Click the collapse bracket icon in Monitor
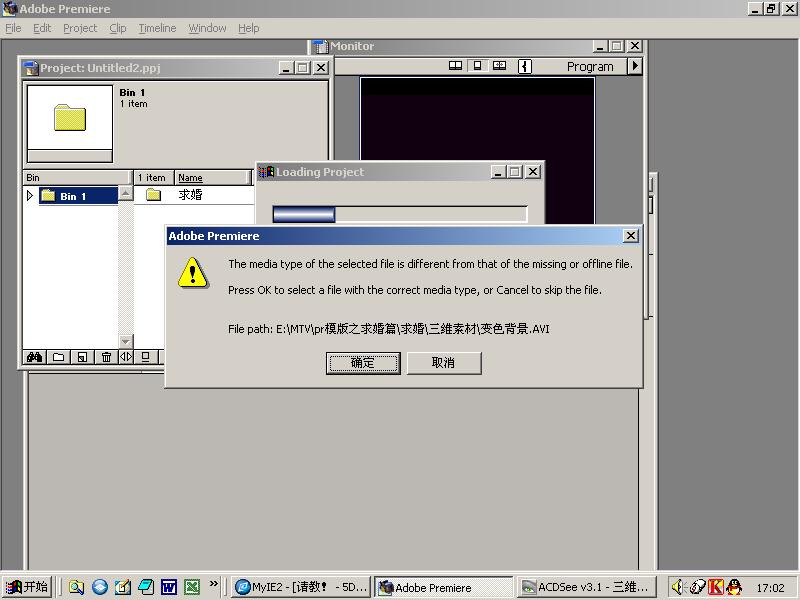Screen dimensions: 800x600 point(525,66)
